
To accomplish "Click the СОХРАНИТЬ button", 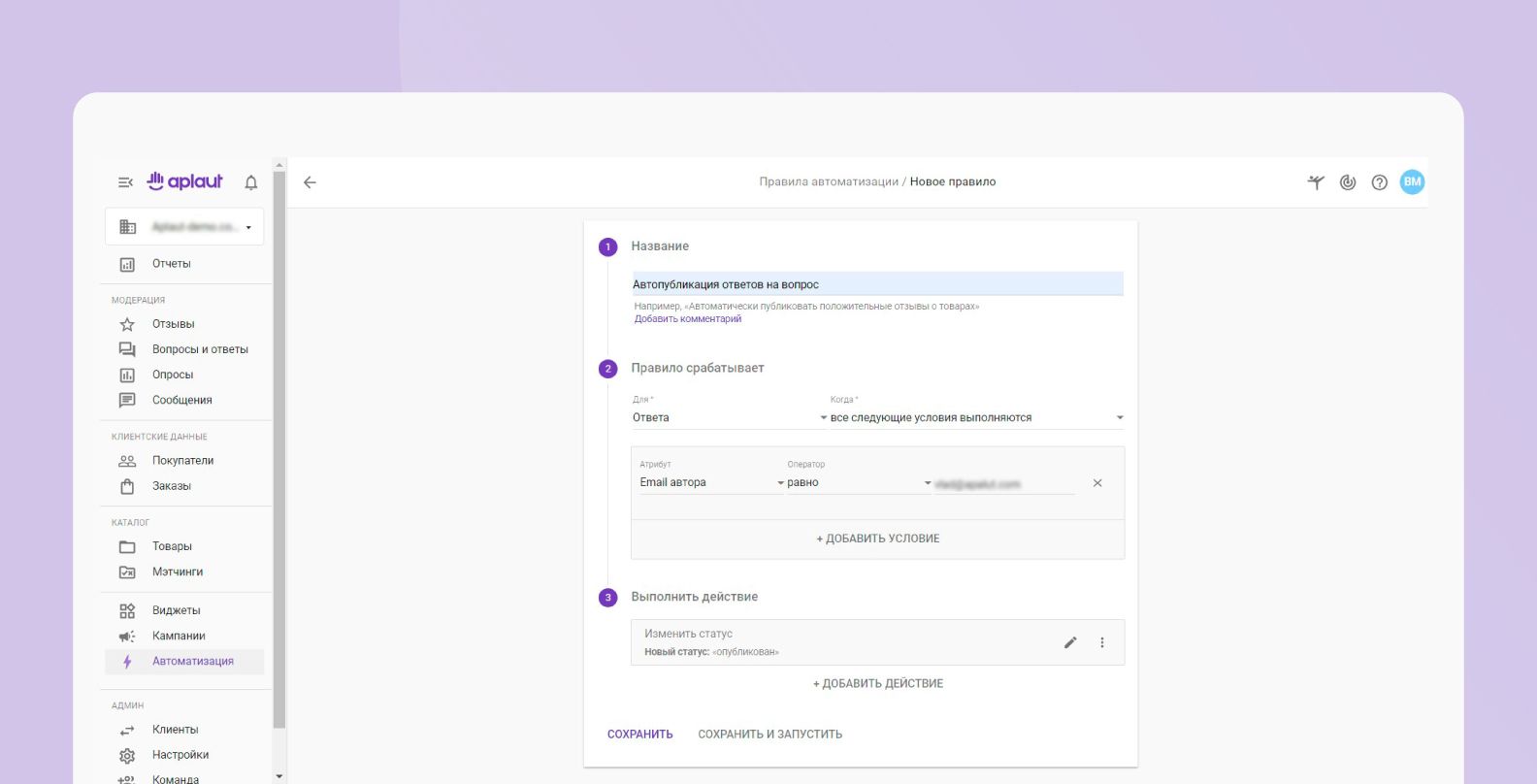I will [639, 735].
